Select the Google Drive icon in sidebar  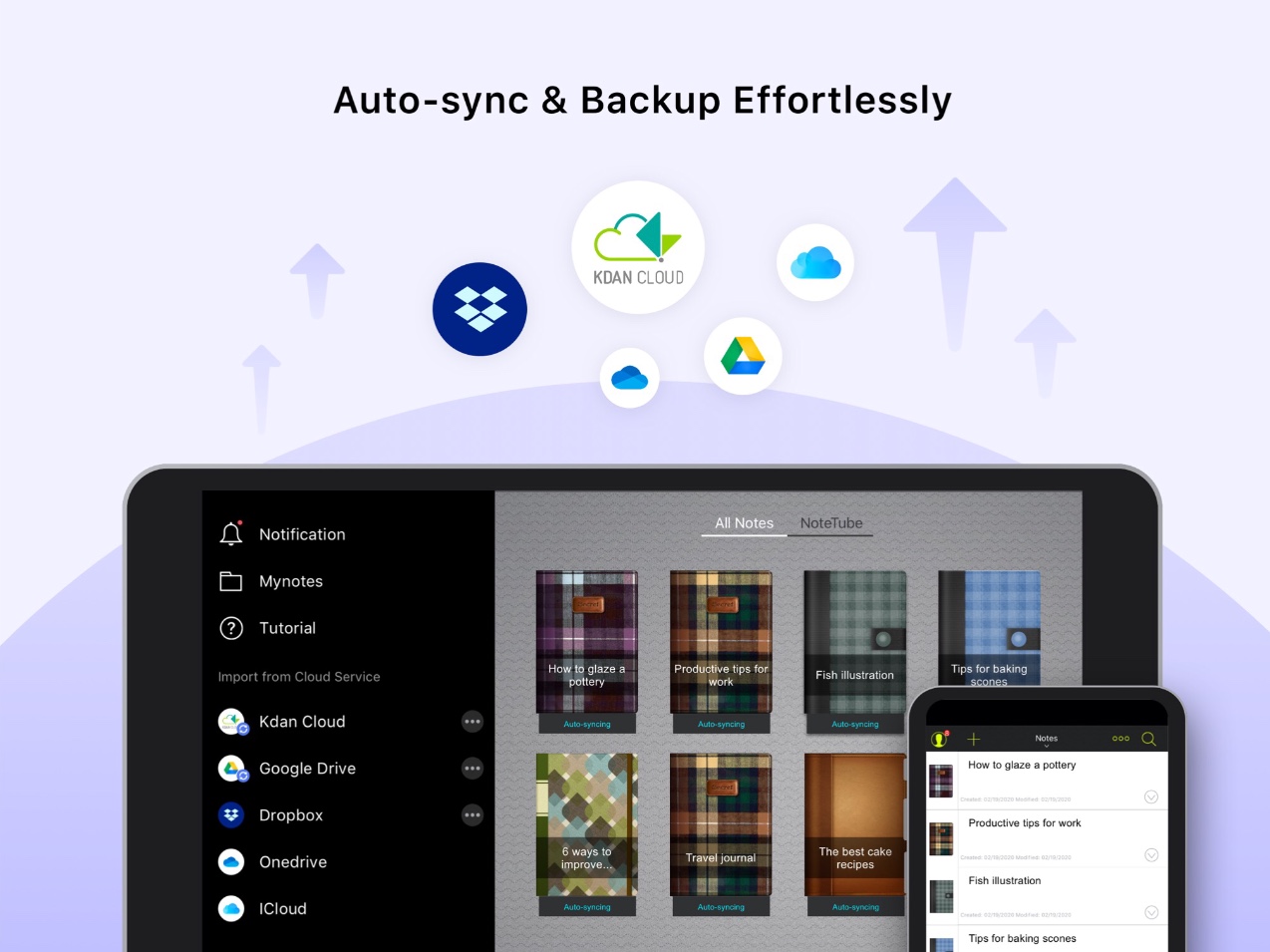click(x=232, y=769)
